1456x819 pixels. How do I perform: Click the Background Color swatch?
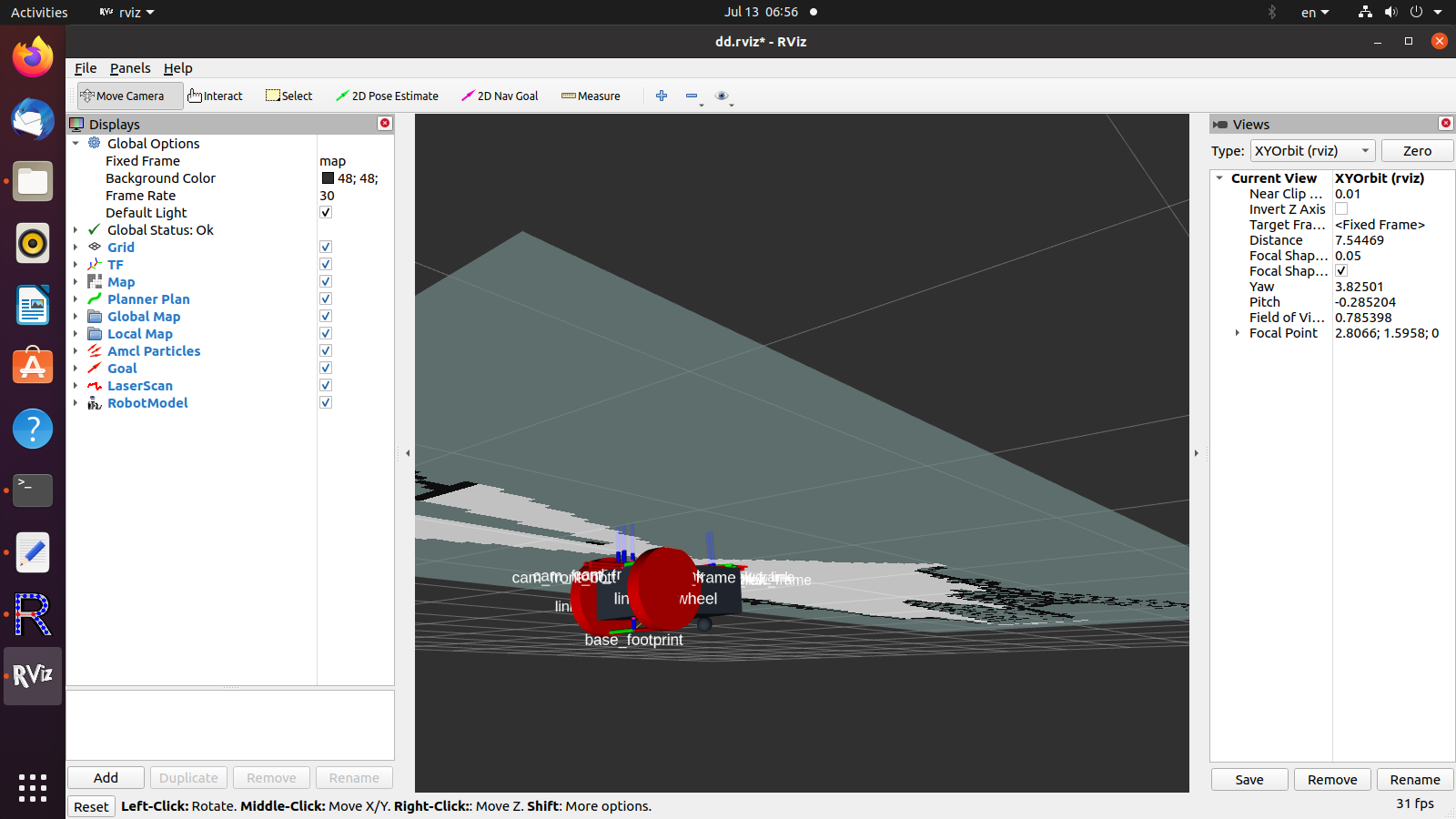(328, 178)
